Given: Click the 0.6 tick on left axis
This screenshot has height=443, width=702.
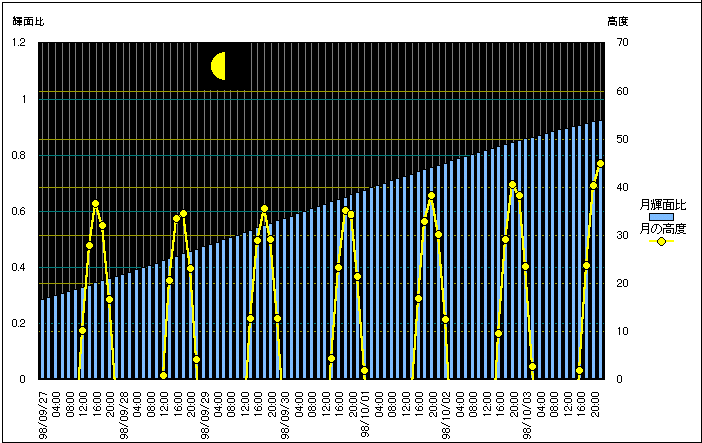Looking at the screenshot, I should pyautogui.click(x=19, y=211).
